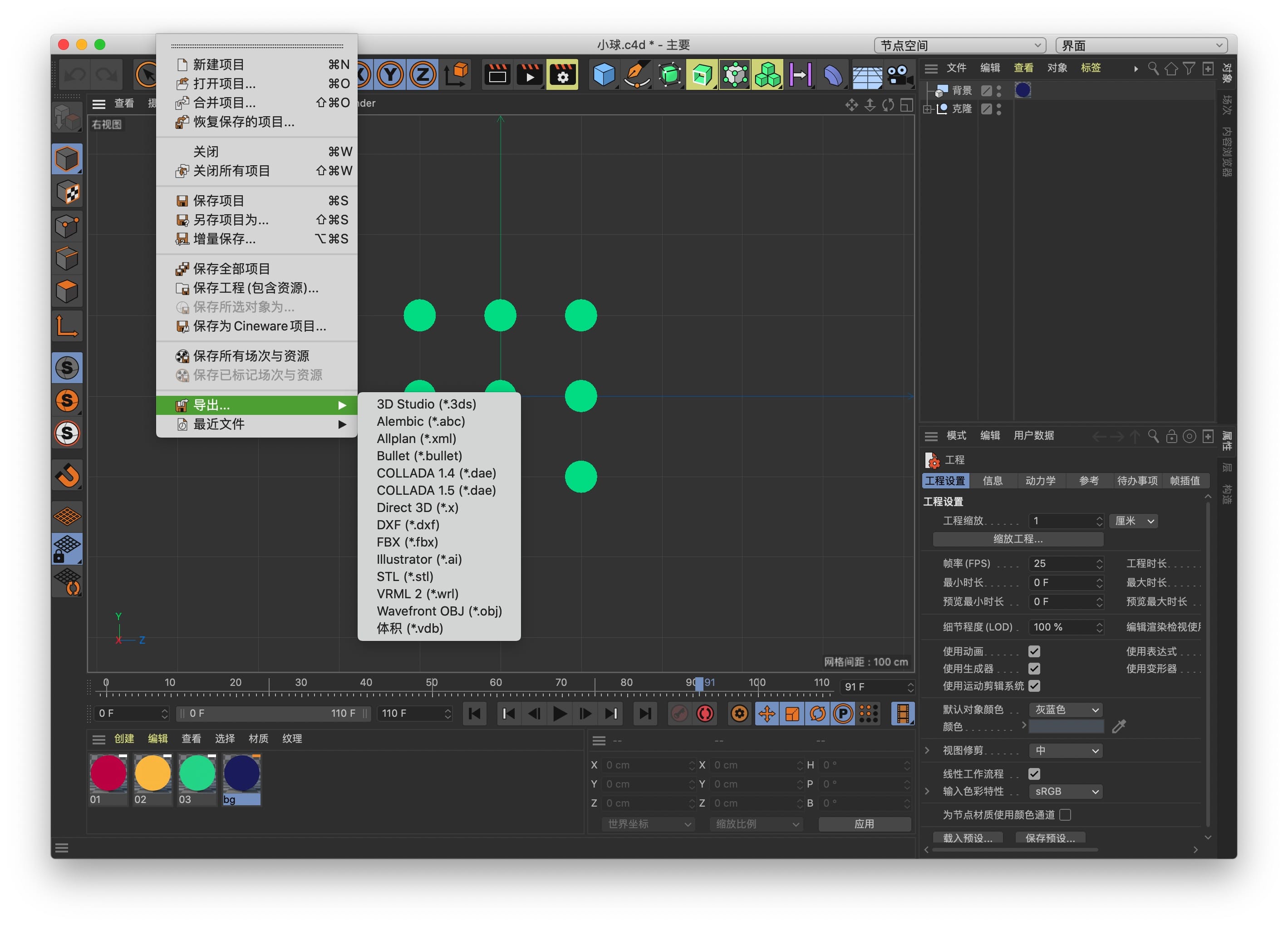Select the green 03 material swatch
This screenshot has width=1288, height=926.
[197, 774]
